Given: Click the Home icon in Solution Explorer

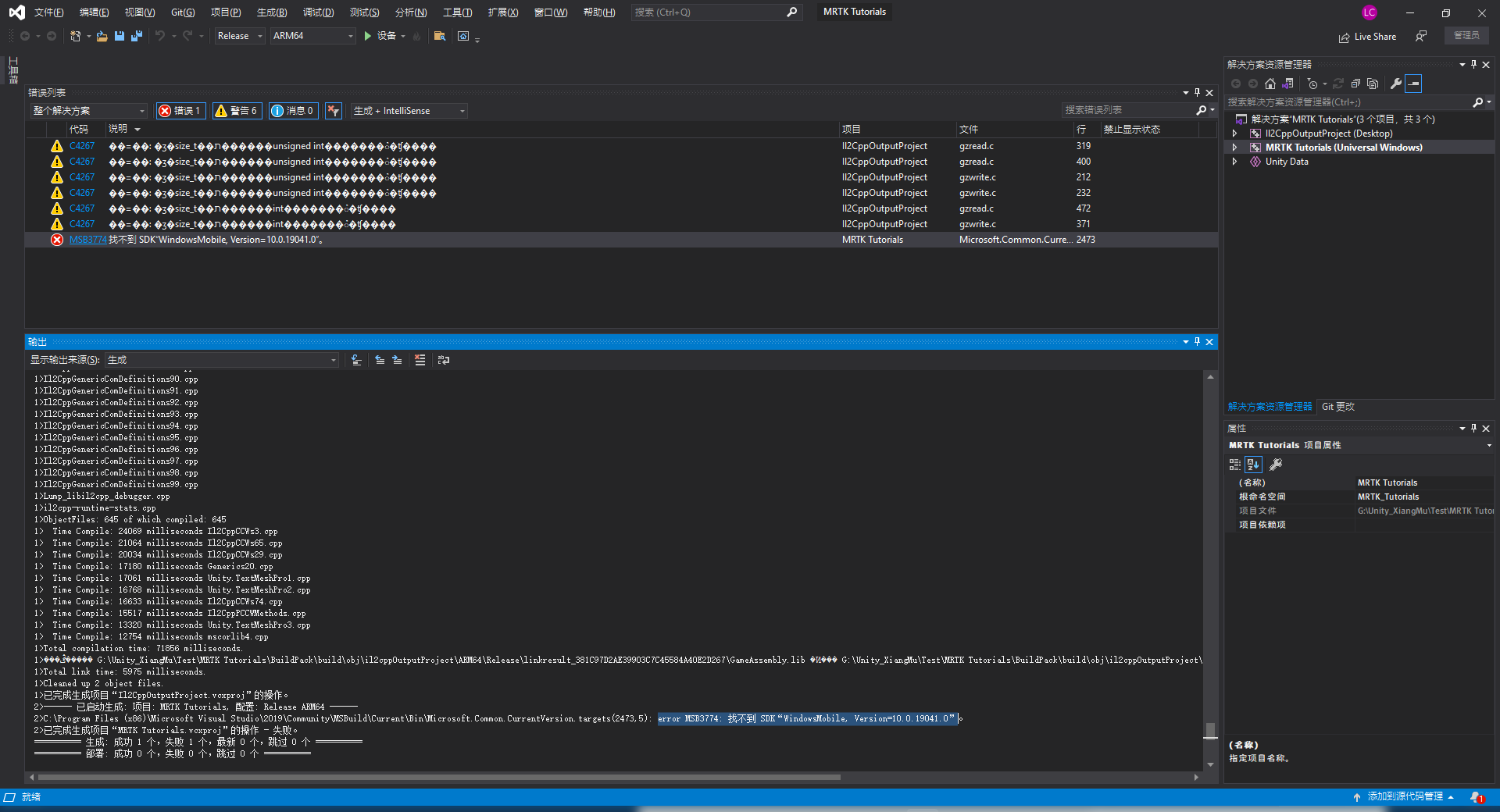Looking at the screenshot, I should click(x=1270, y=84).
